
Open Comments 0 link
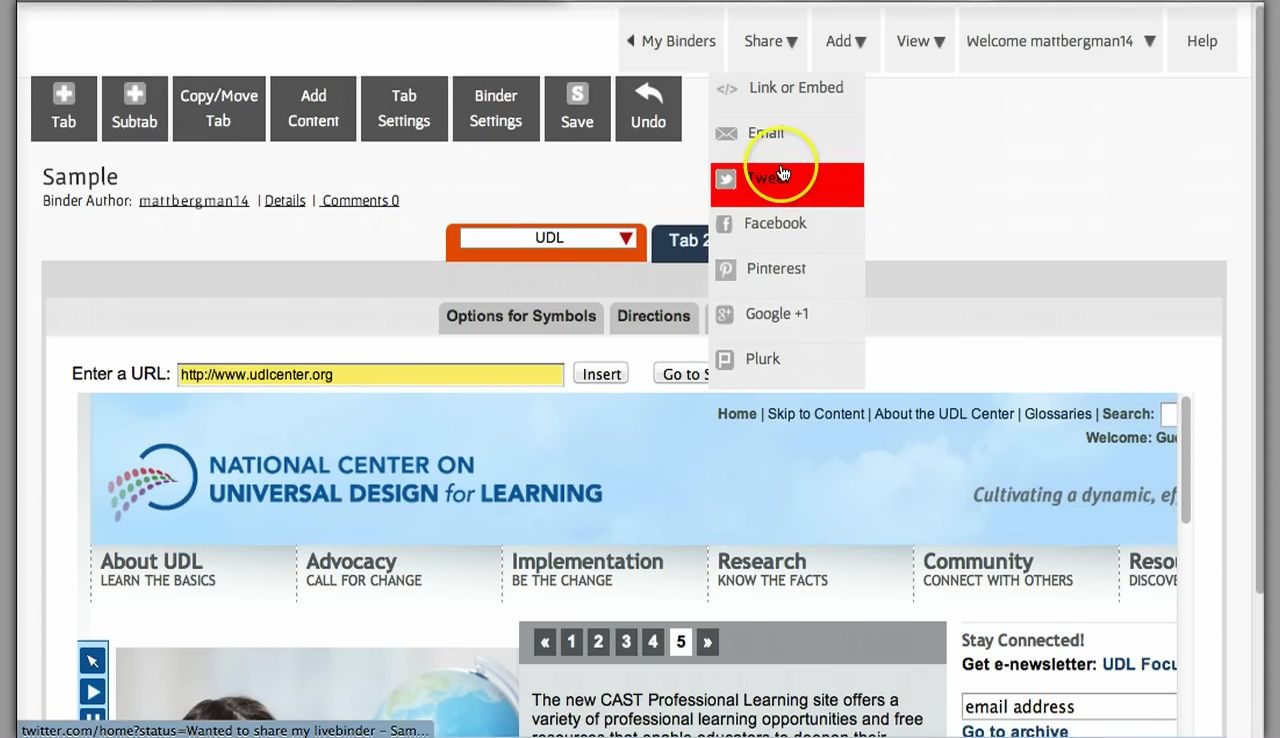click(361, 201)
